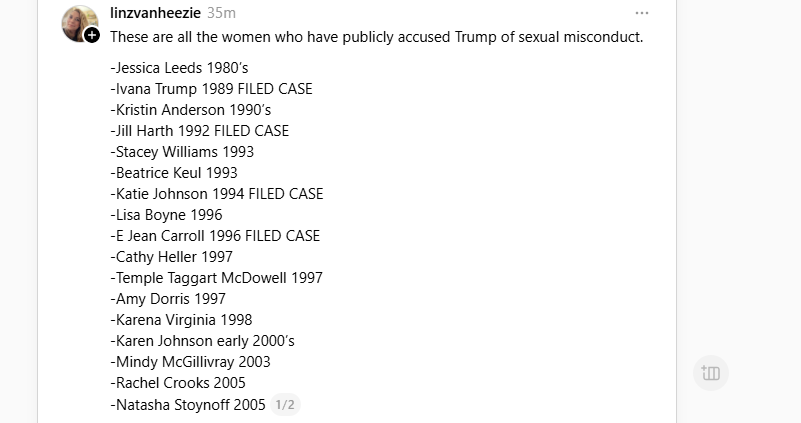The image size is (801, 423).
Task: Follow linzvanheezie via the plus badge
Action: [x=92, y=35]
